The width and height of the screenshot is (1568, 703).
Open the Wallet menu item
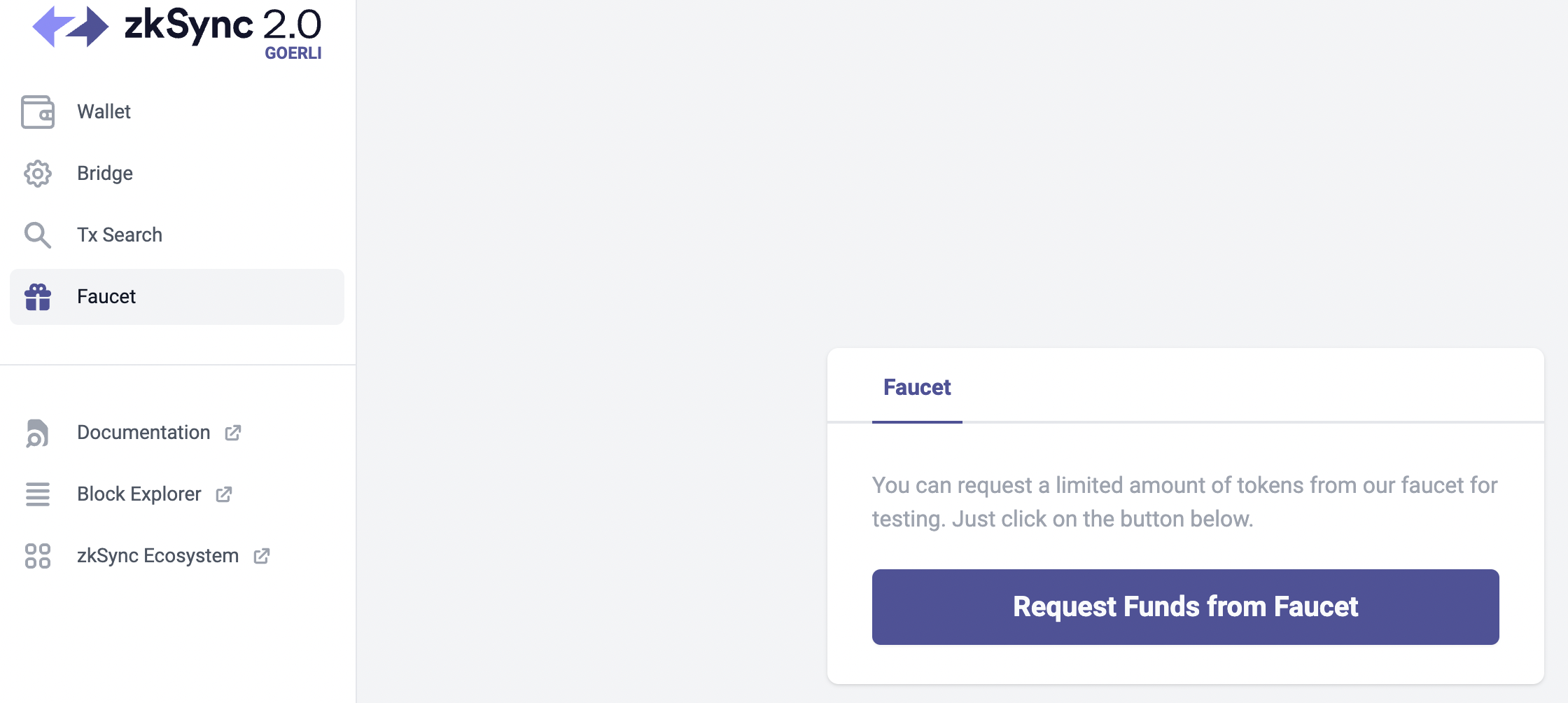[x=104, y=112]
